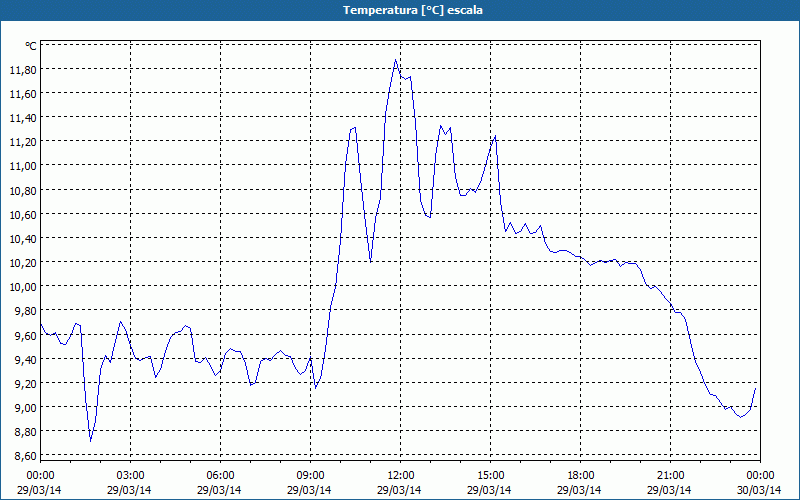Click the 18:00 time axis label
This screenshot has width=800, height=500.
[581, 476]
